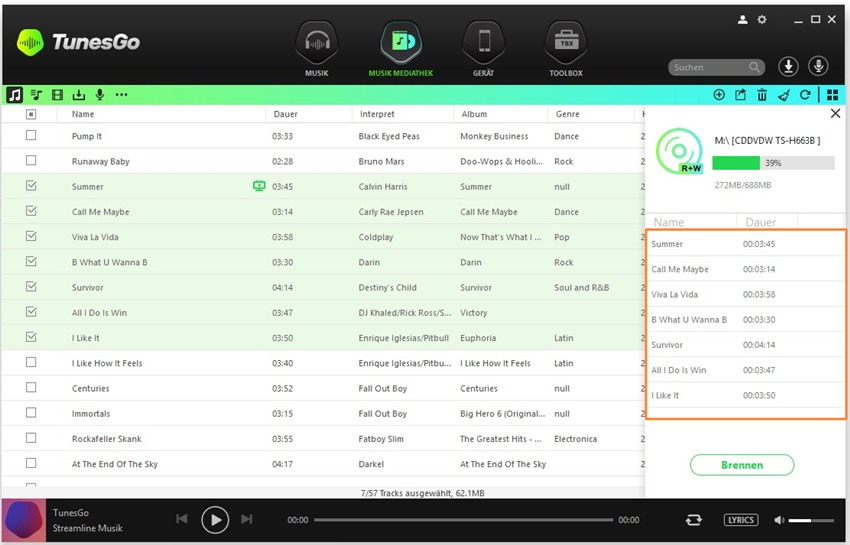
Task: Check the Immortals checkbox
Action: (31, 413)
